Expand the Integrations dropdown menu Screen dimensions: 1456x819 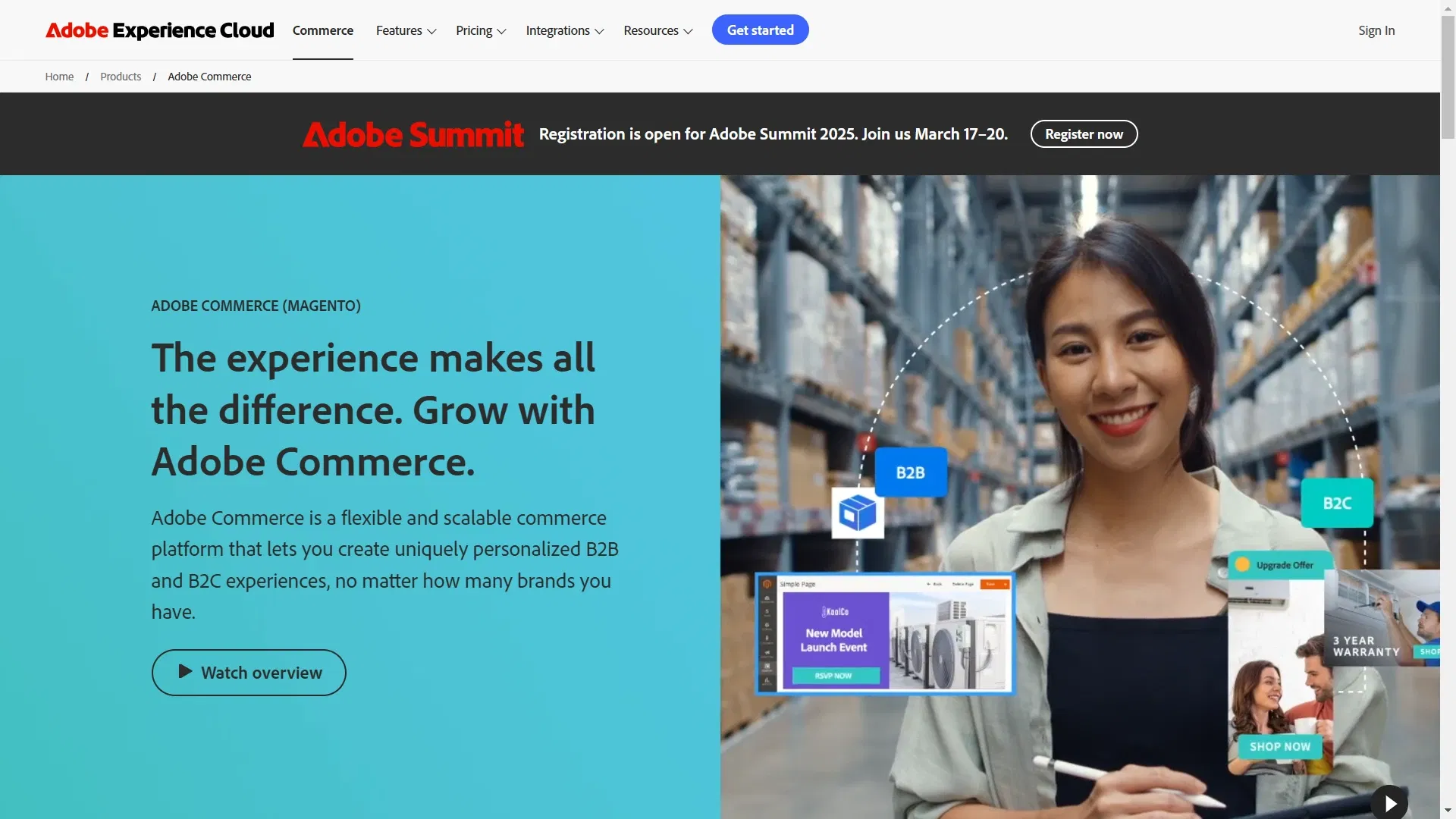[x=564, y=30]
